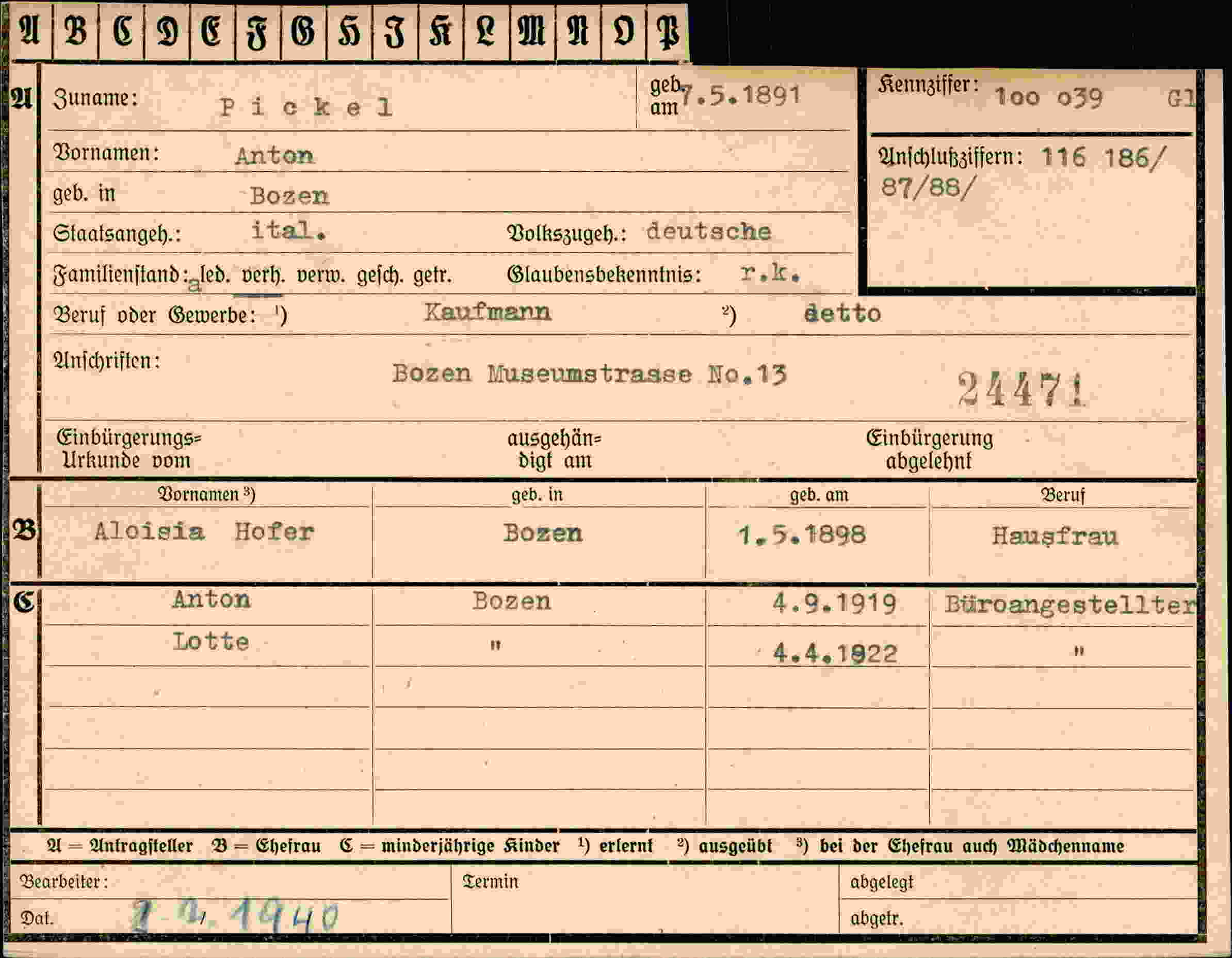
Task: Click the child's birth date 4.4.1922
Action: tap(834, 653)
